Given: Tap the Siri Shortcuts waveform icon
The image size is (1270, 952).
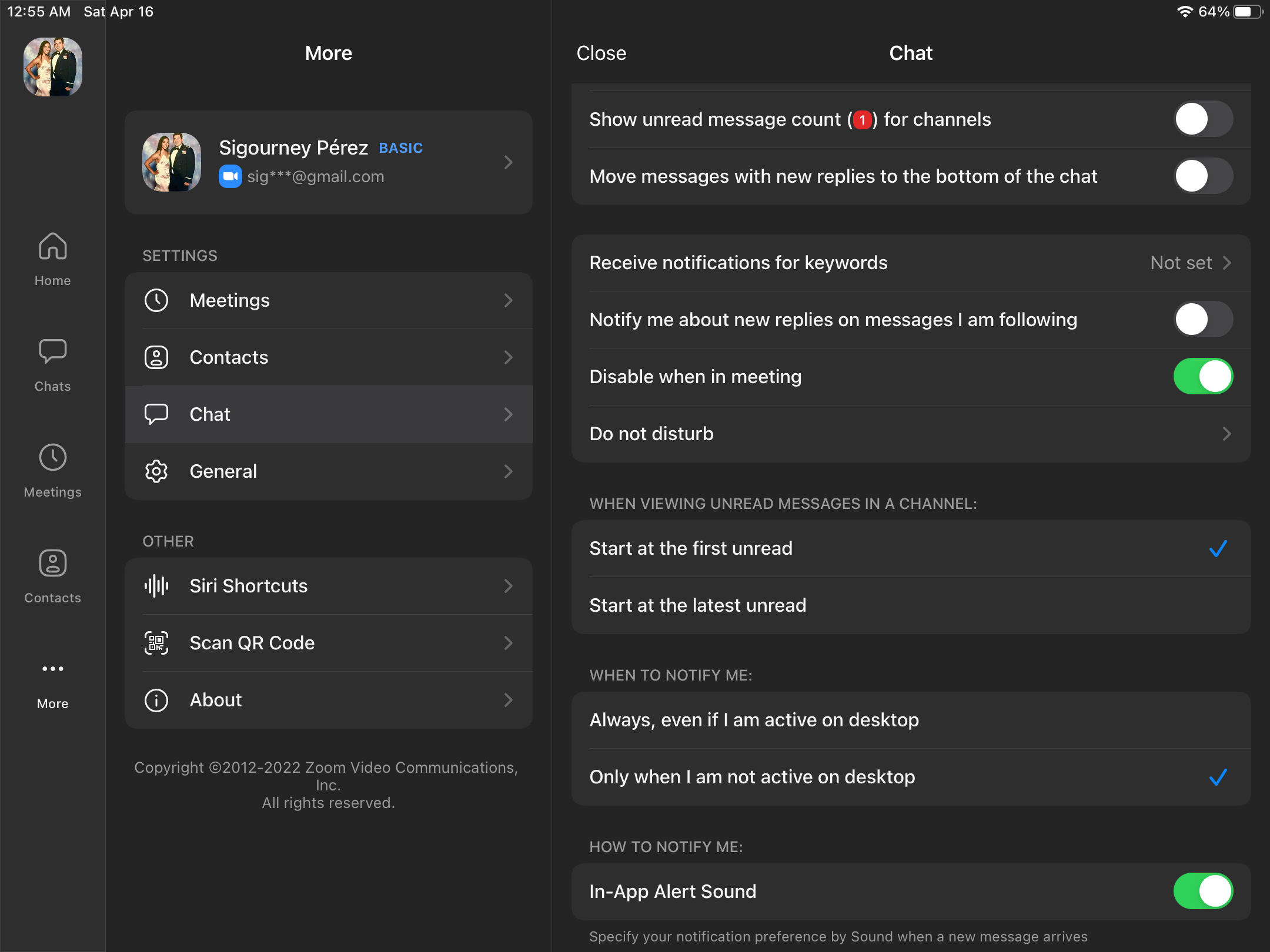Looking at the screenshot, I should pos(156,586).
